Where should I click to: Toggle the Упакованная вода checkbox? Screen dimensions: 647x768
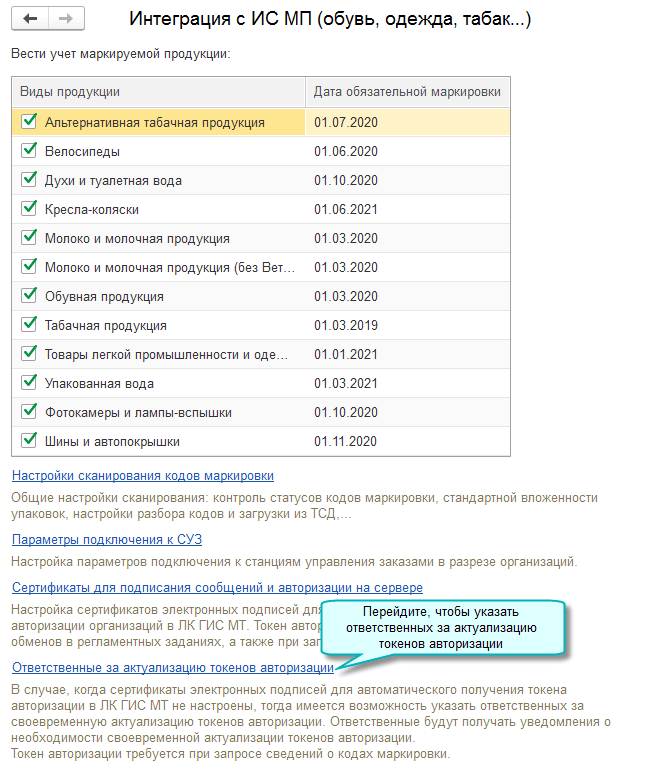pos(29,382)
